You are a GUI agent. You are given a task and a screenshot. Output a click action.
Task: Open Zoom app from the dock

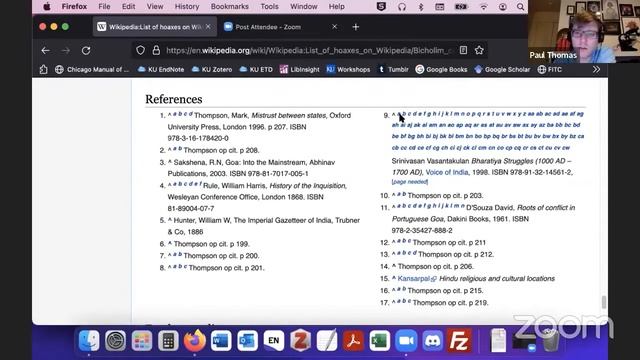coord(406,340)
